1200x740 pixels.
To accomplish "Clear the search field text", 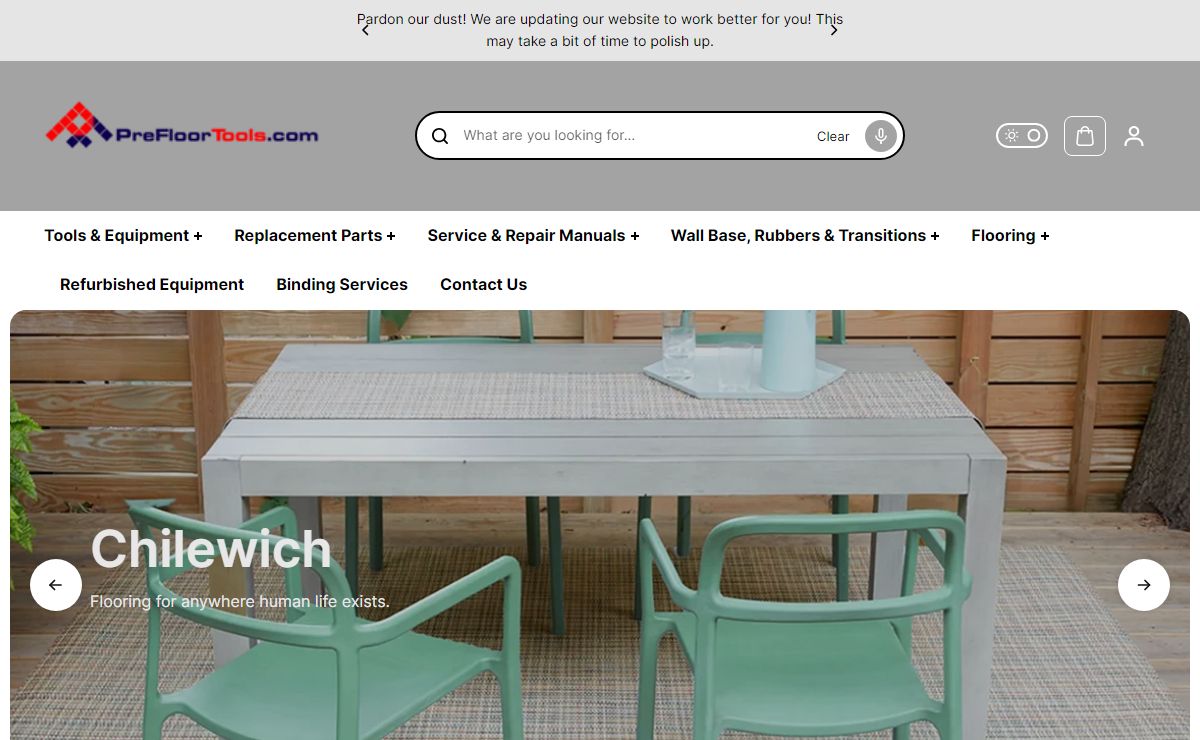I will point(833,137).
